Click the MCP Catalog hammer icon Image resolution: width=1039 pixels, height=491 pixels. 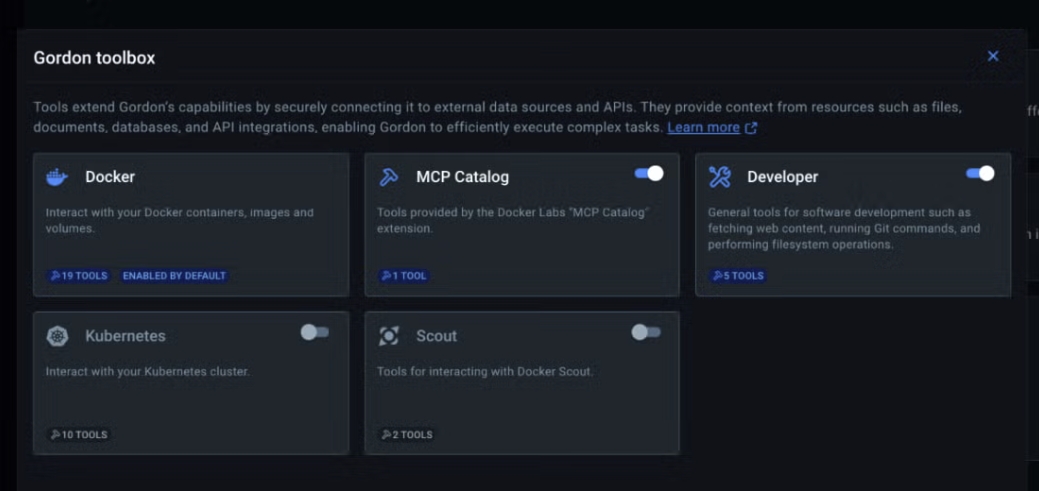coord(388,177)
